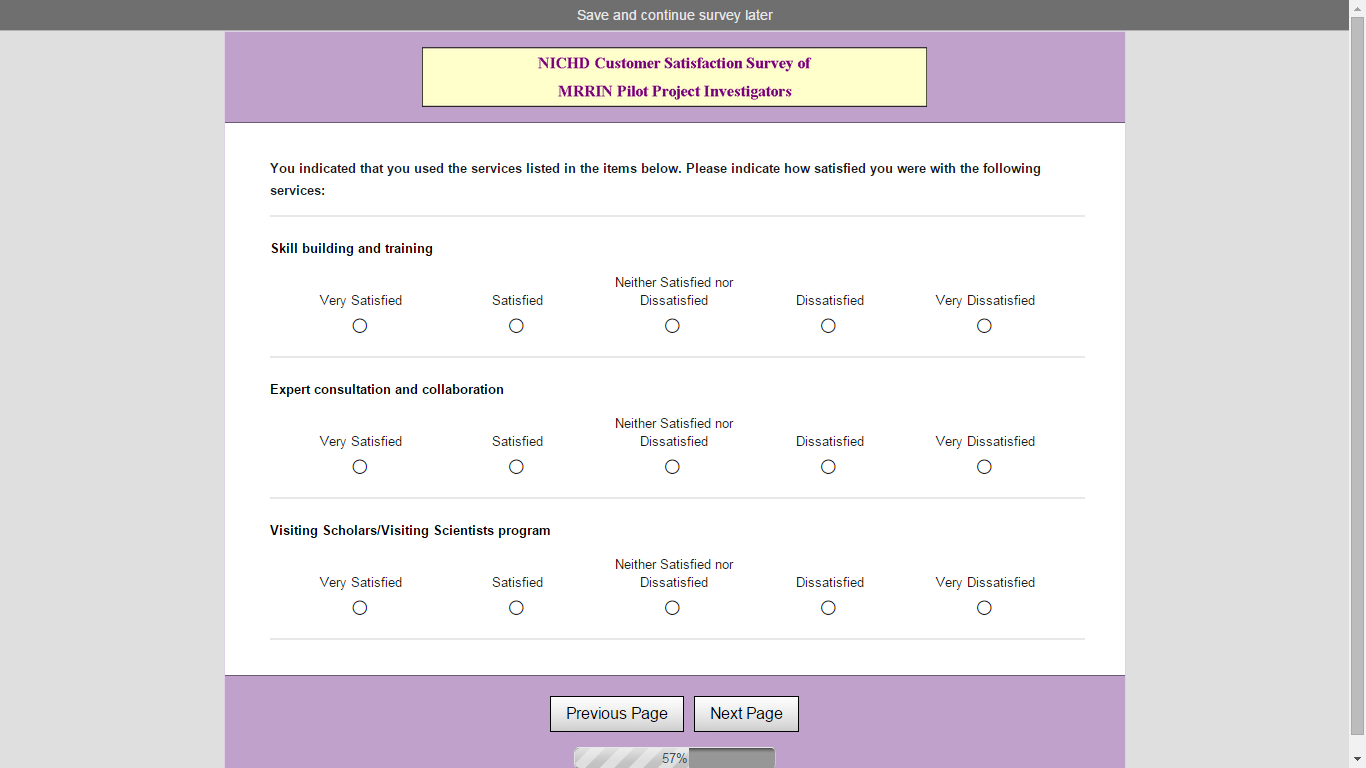Click the instruction text about services used
1366x768 pixels.
656,179
